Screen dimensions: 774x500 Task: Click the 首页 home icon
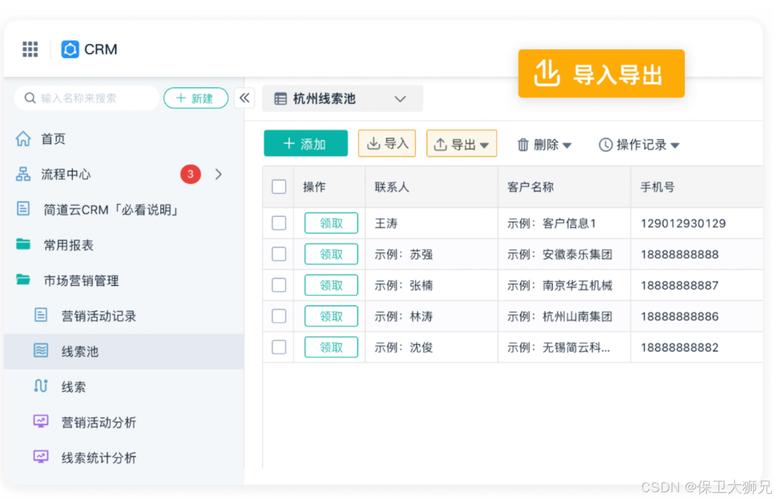point(23,139)
